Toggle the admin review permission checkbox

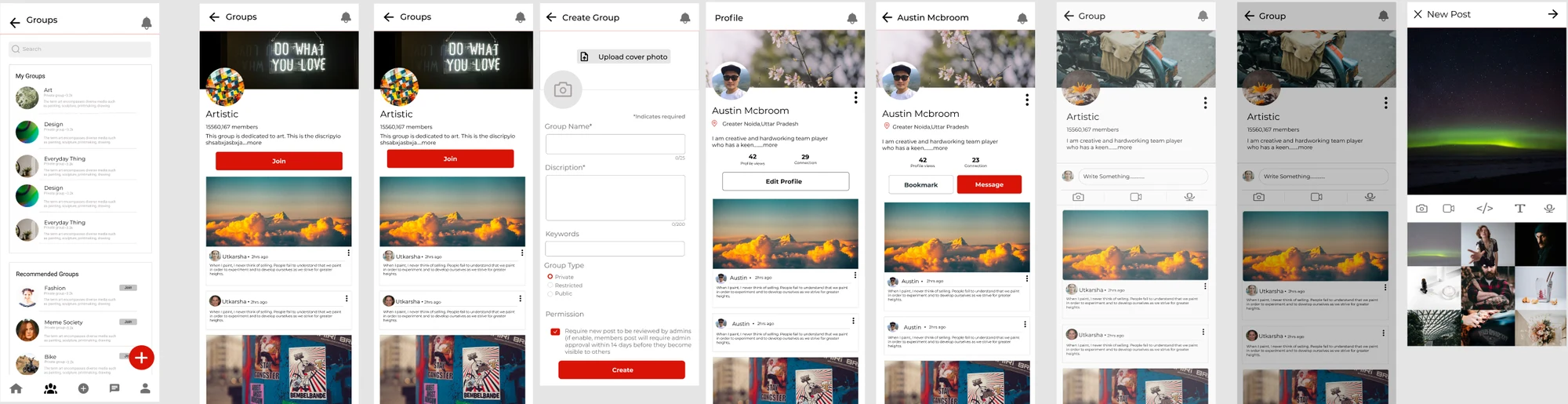tap(555, 332)
